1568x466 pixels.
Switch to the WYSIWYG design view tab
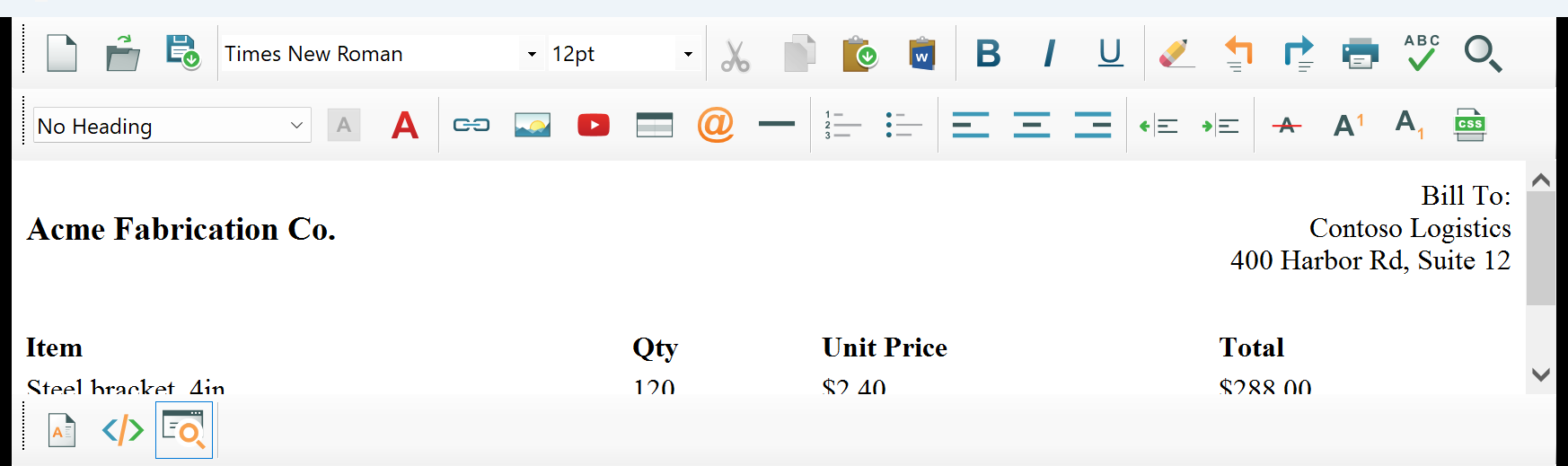pyautogui.click(x=62, y=431)
